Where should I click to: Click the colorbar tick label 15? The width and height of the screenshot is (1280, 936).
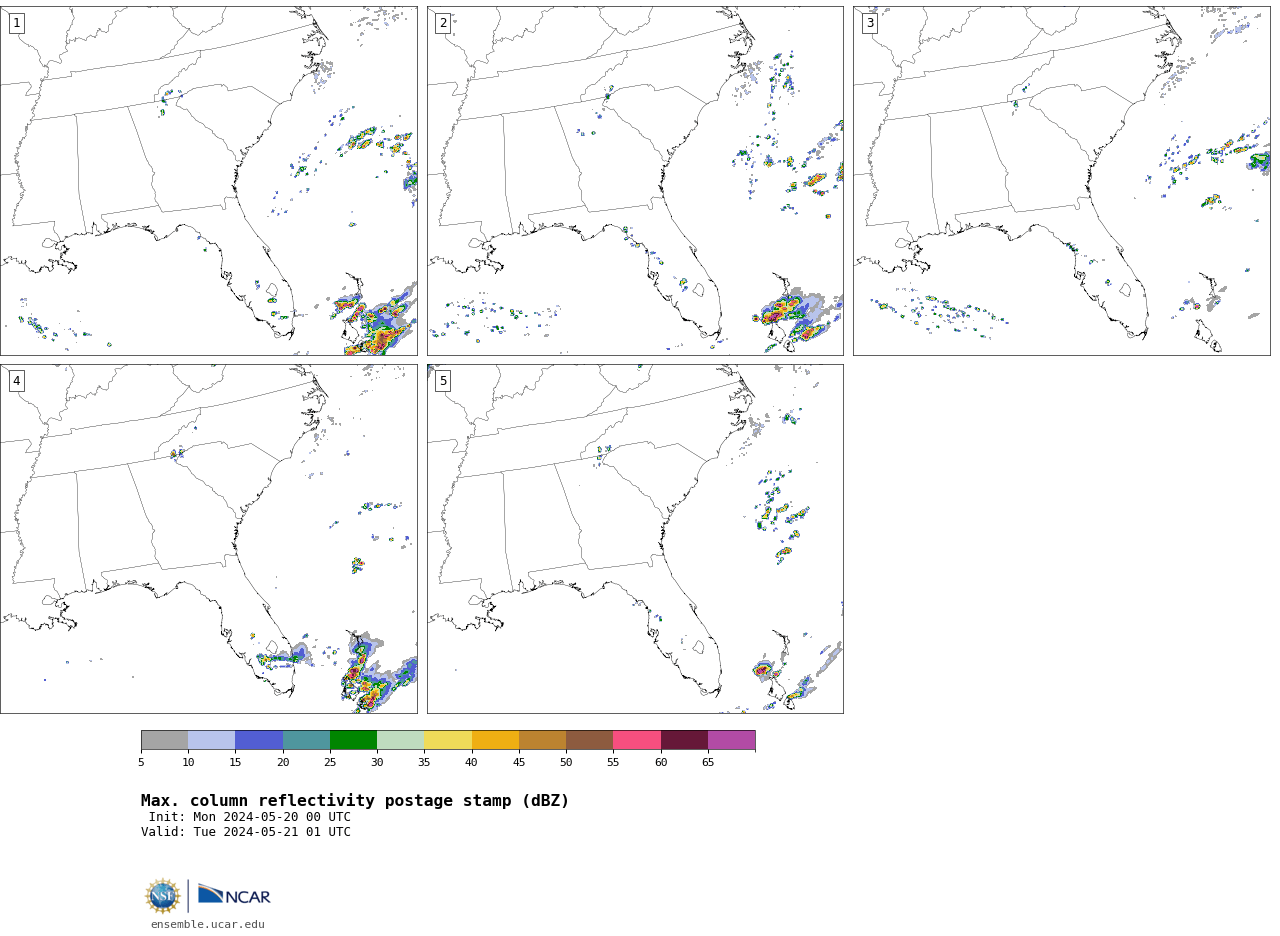click(235, 763)
